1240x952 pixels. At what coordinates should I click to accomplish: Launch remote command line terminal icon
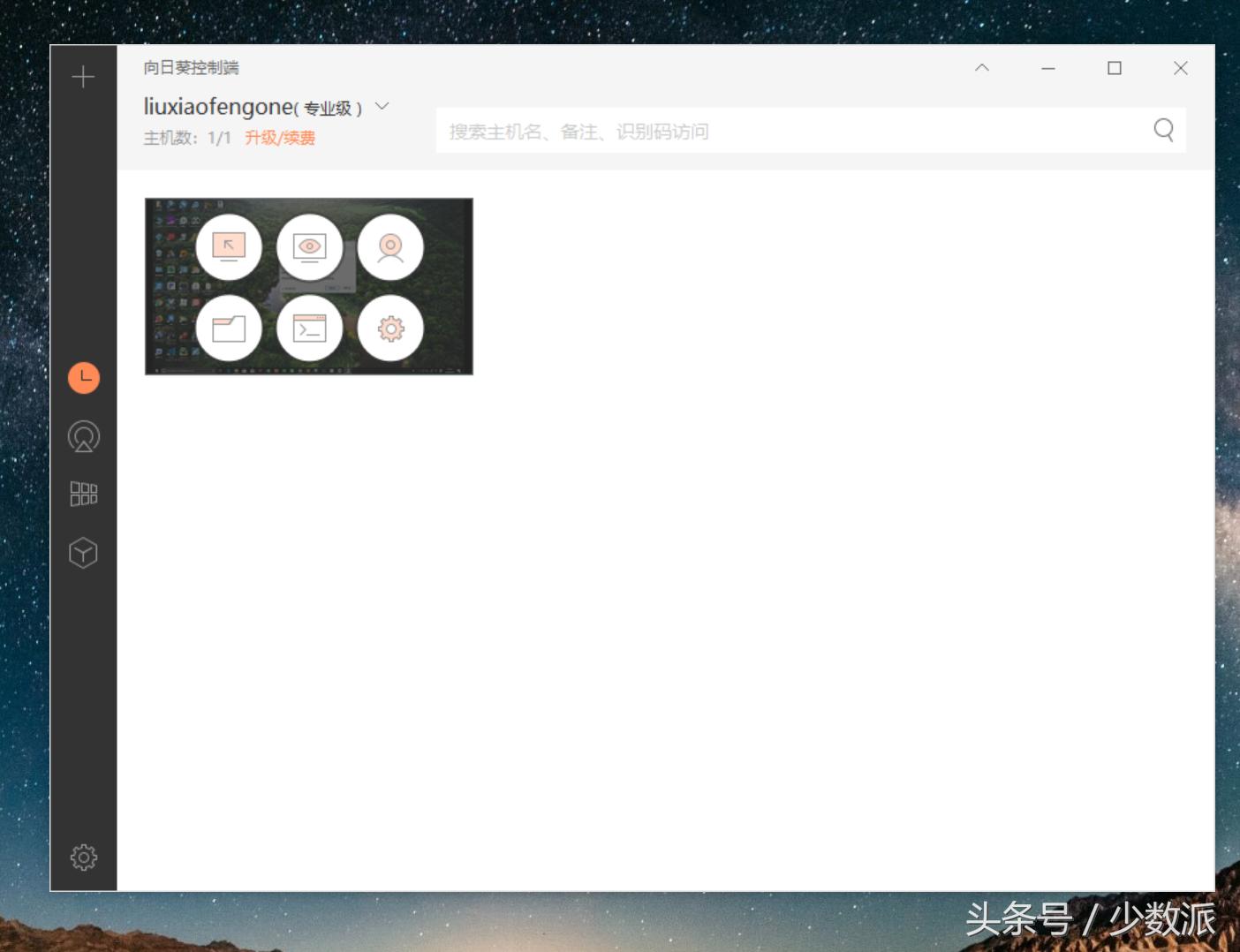tap(310, 329)
